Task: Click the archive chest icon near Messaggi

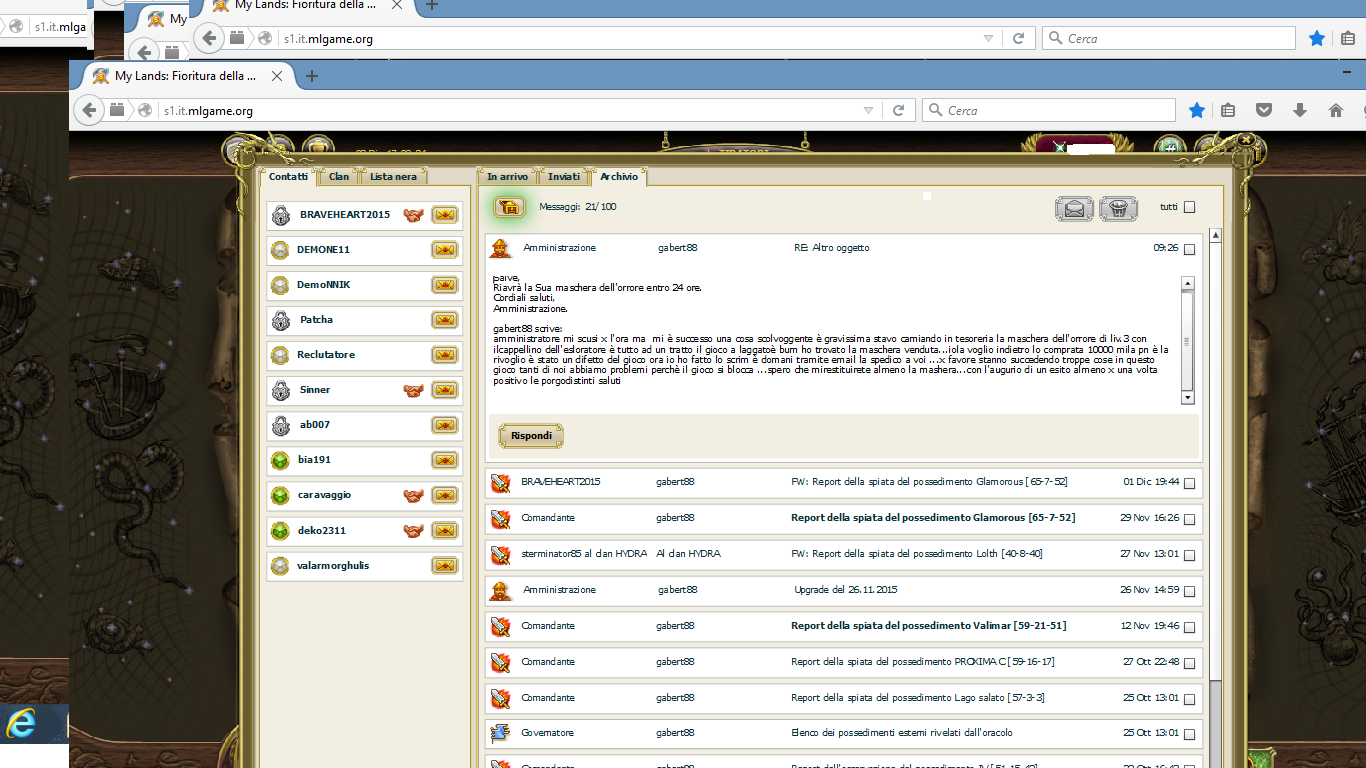Action: coord(509,207)
